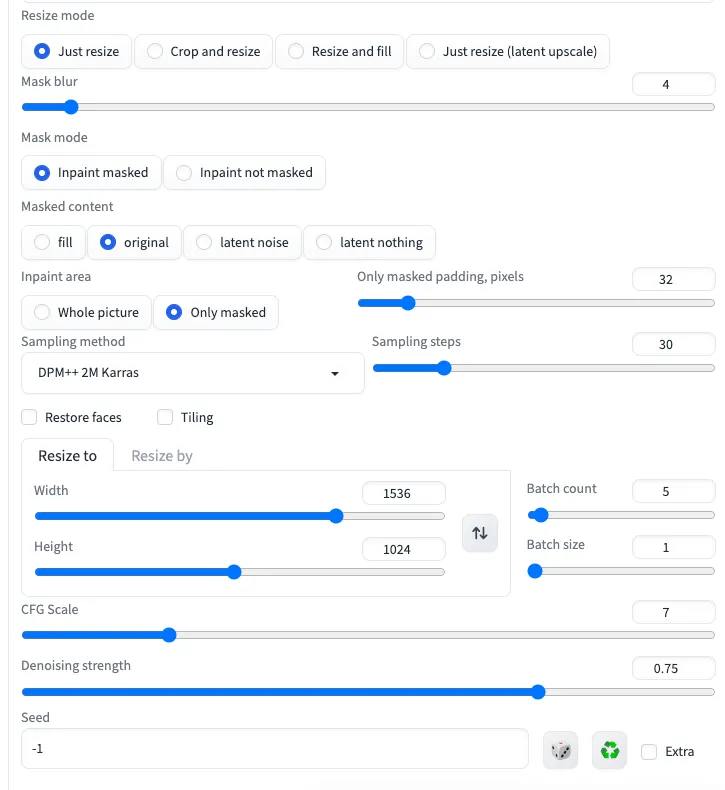Select the Resize to tab

[x=67, y=455]
